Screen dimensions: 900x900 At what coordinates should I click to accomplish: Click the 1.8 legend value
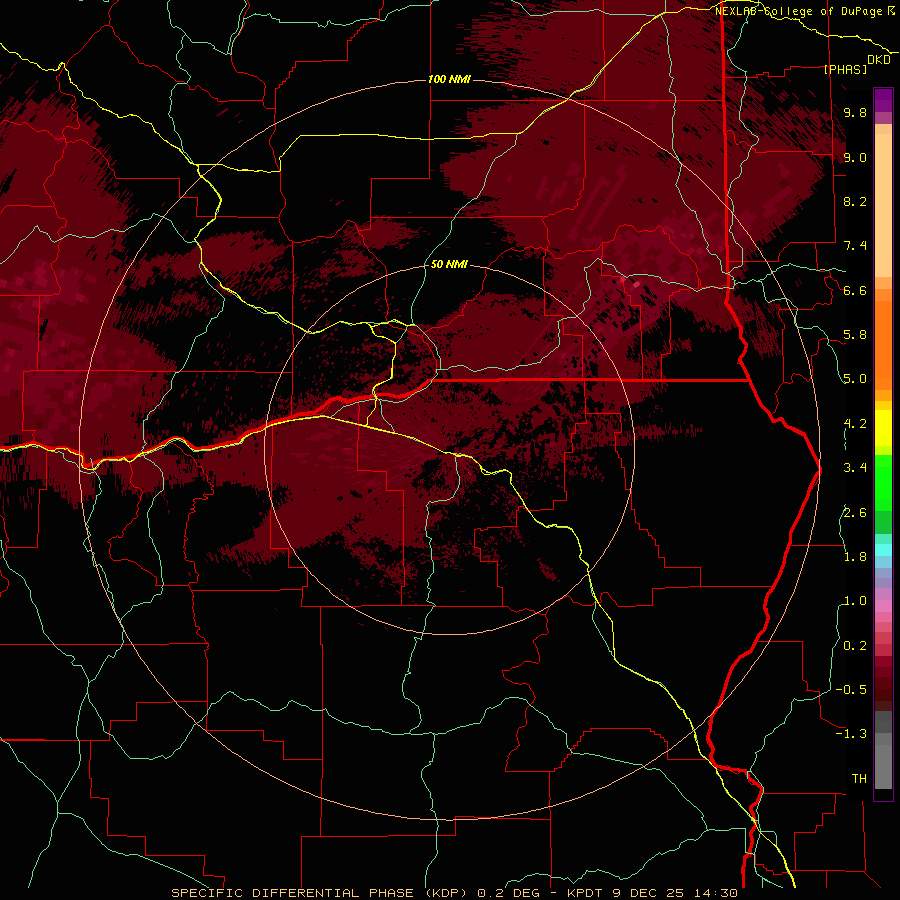point(855,557)
